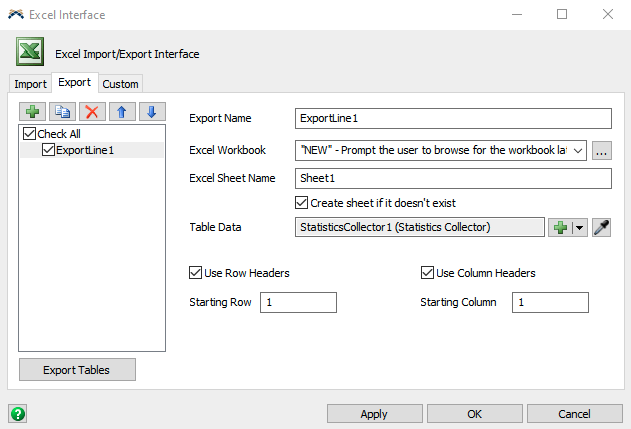The width and height of the screenshot is (631, 429).
Task: Click the Export Tables button
Action: [77, 370]
